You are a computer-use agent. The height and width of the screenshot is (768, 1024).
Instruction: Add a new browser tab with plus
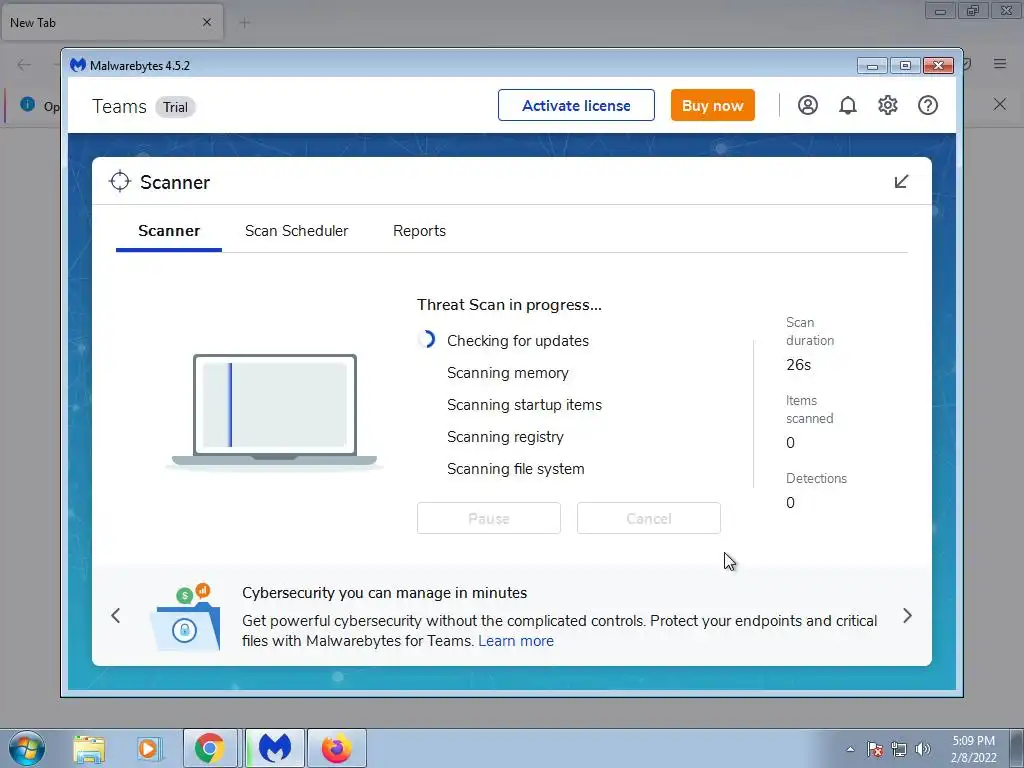point(245,23)
